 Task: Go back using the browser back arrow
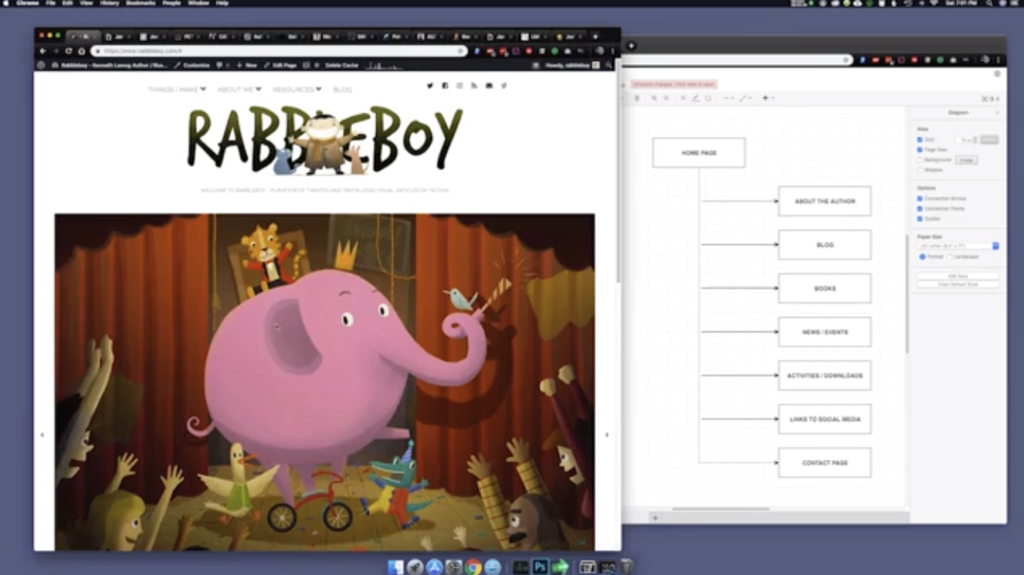pos(43,51)
